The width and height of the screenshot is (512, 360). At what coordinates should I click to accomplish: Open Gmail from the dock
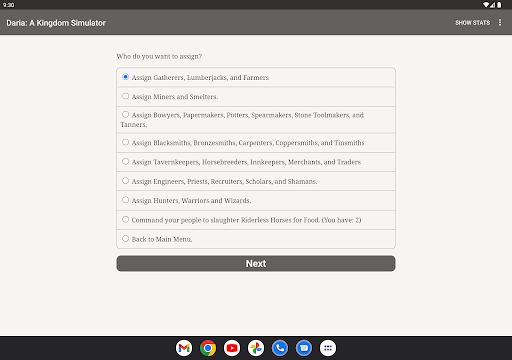click(x=184, y=348)
